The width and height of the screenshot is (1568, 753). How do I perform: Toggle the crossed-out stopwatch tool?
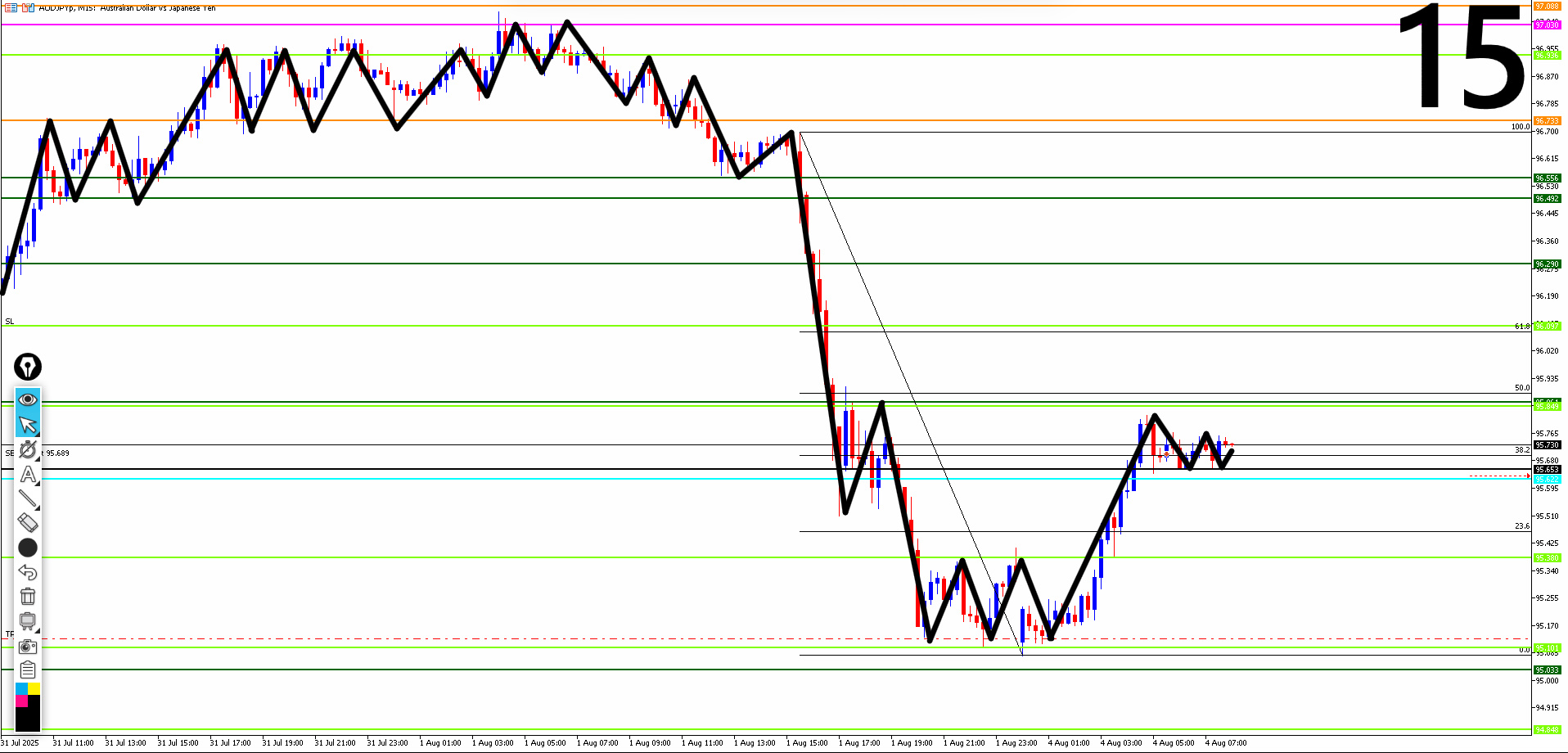point(28,449)
